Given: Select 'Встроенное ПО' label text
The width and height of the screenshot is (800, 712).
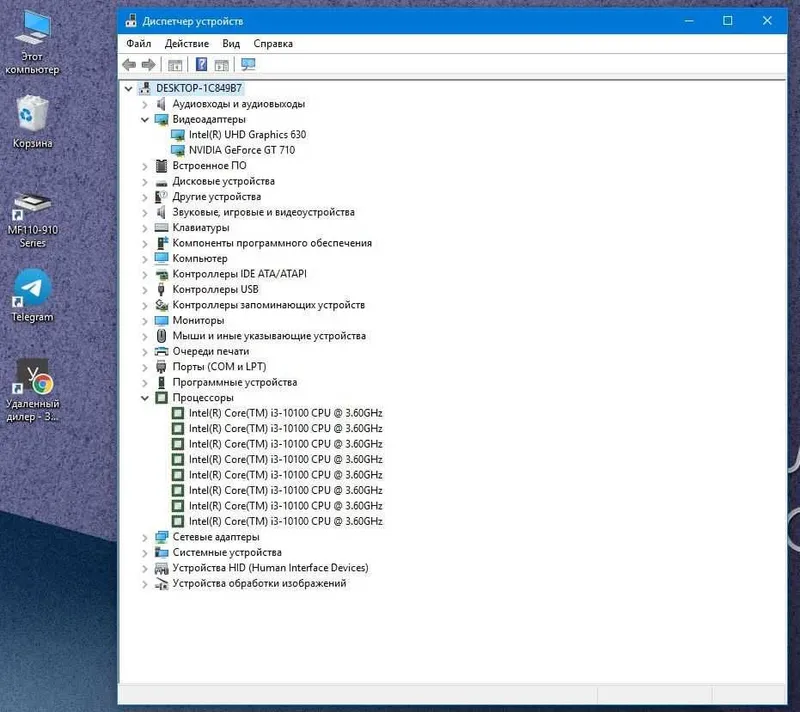Looking at the screenshot, I should (x=209, y=166).
